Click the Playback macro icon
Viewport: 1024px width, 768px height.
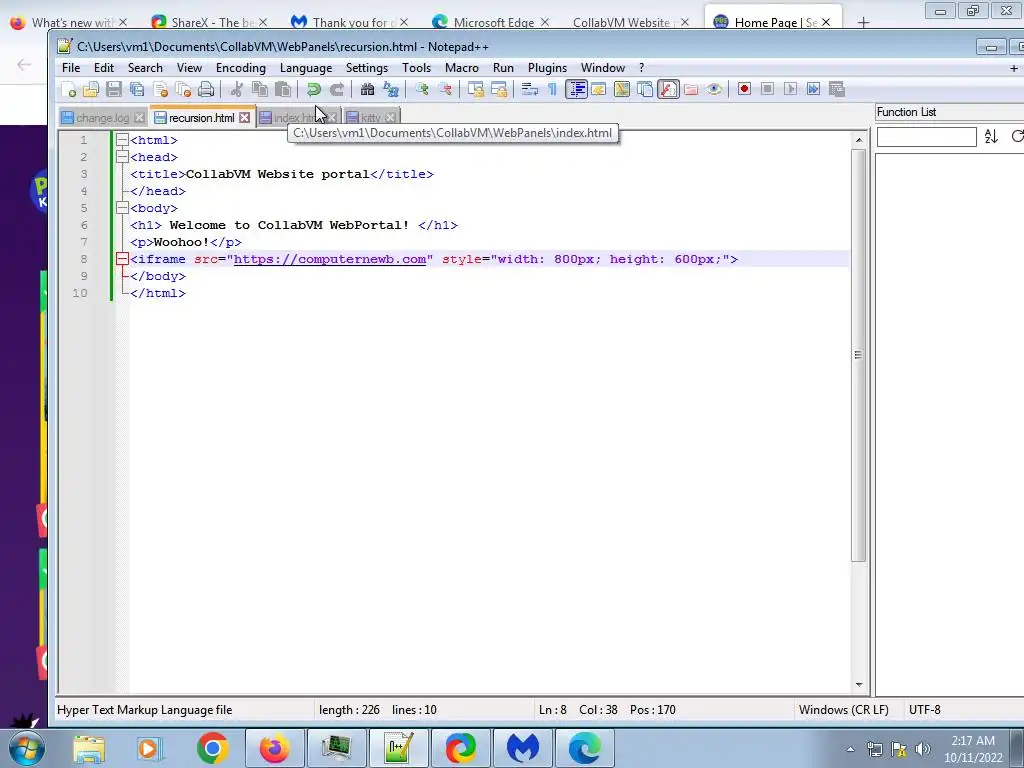click(790, 89)
